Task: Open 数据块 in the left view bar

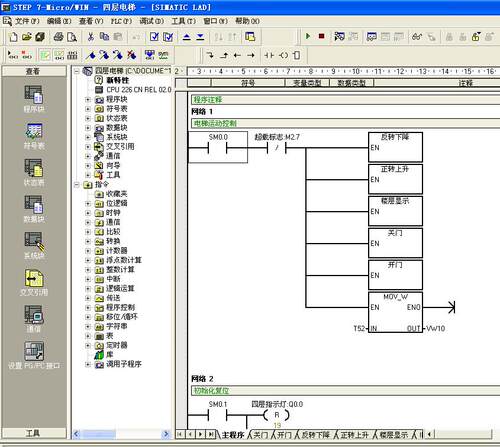Action: coord(34,209)
